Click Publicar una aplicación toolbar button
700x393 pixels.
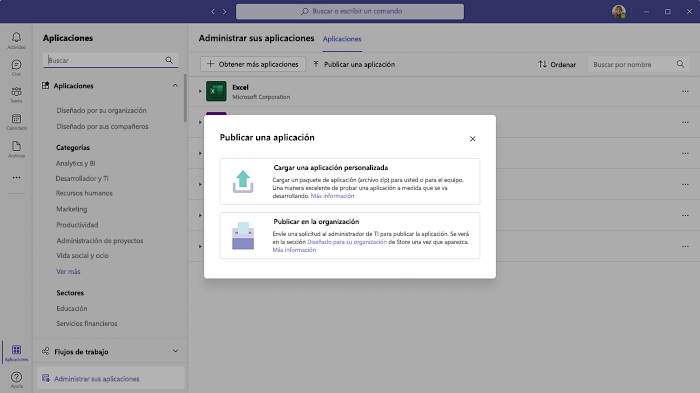click(354, 64)
